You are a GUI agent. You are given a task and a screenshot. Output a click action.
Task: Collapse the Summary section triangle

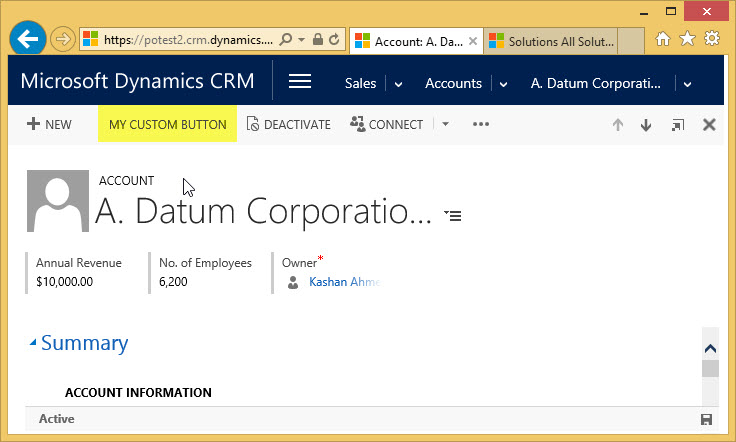(x=33, y=343)
